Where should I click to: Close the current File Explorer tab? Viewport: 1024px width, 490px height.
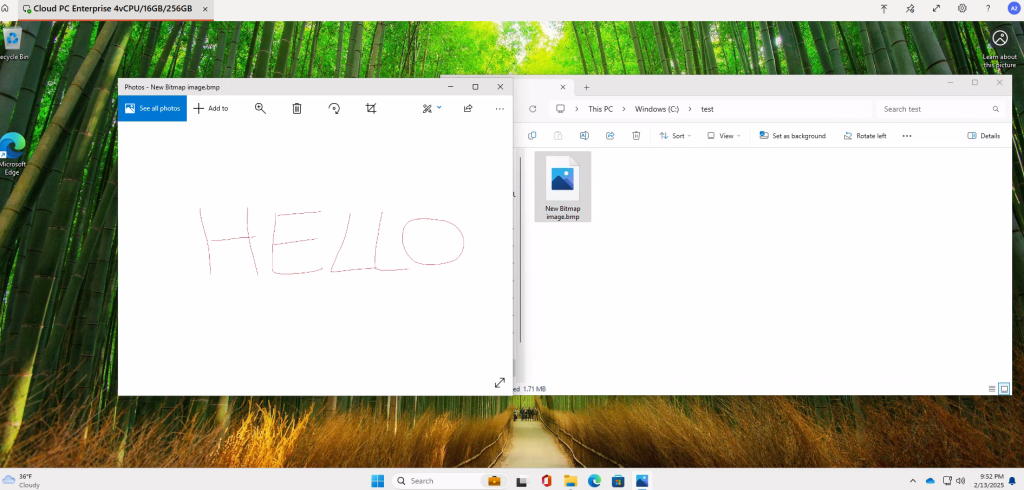[563, 87]
